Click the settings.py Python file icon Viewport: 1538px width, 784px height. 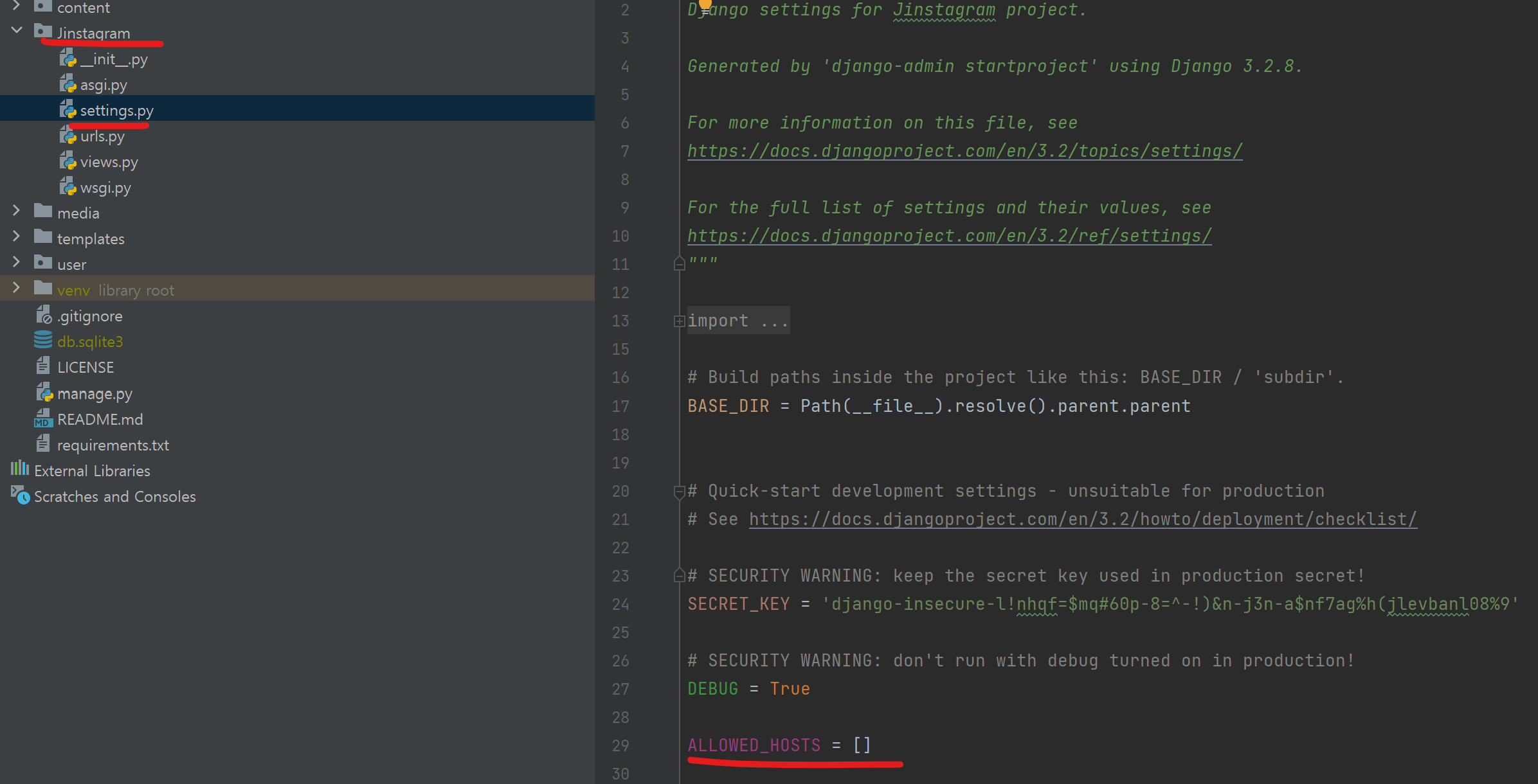(68, 111)
